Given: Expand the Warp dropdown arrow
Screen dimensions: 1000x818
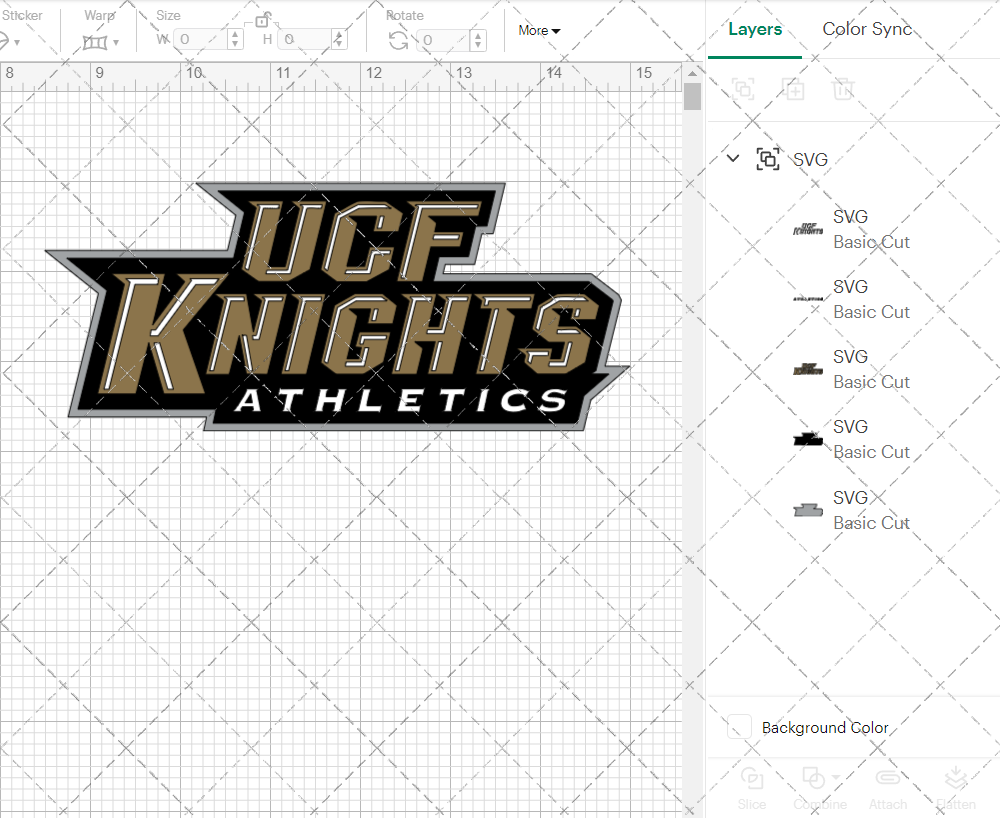Looking at the screenshot, I should (116, 43).
